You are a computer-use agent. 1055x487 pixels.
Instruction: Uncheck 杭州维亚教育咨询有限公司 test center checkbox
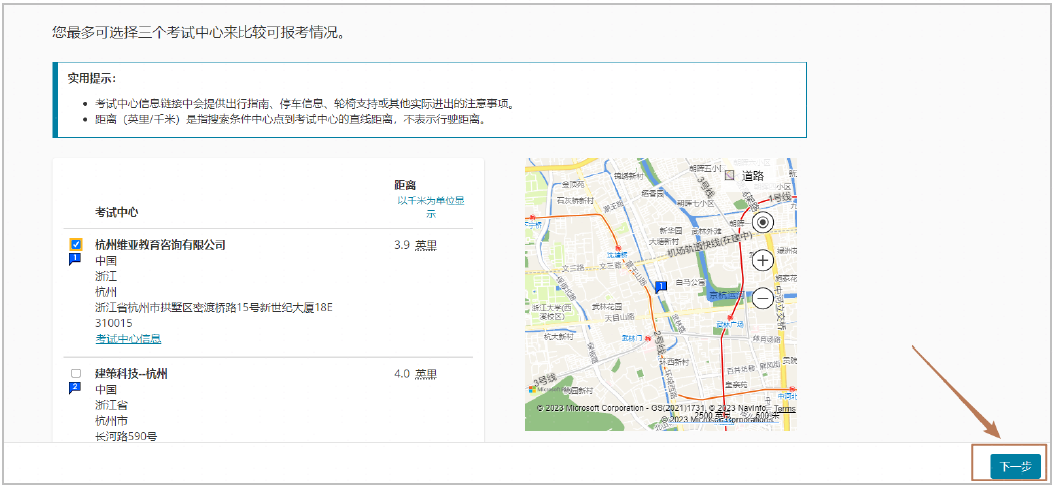[76, 244]
